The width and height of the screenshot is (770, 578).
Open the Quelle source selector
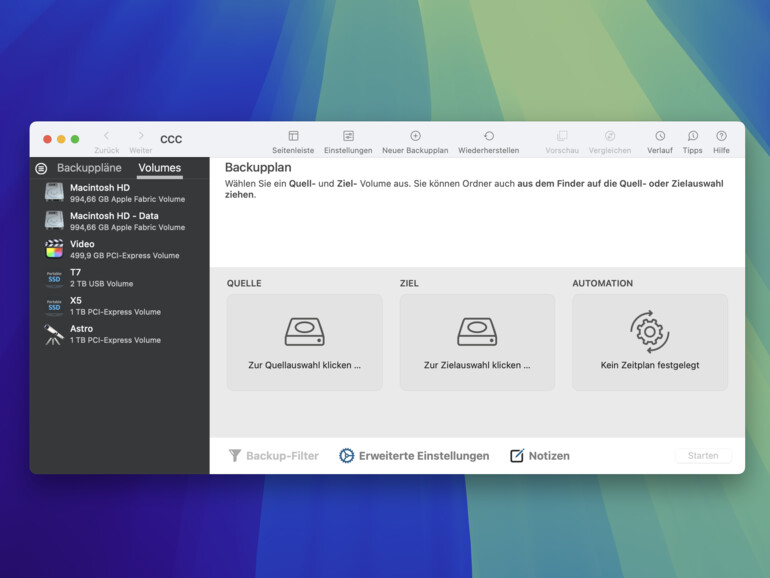(x=304, y=342)
